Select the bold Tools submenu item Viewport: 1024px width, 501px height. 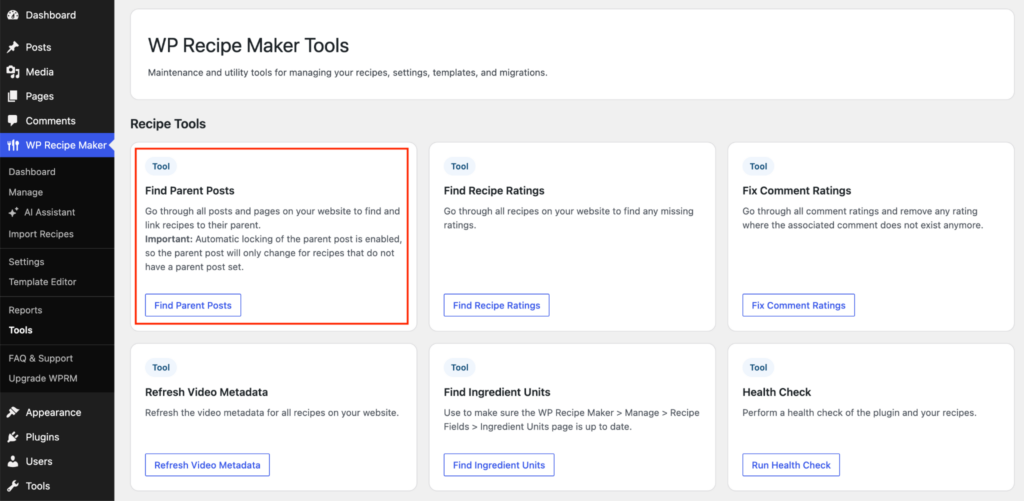tap(20, 330)
